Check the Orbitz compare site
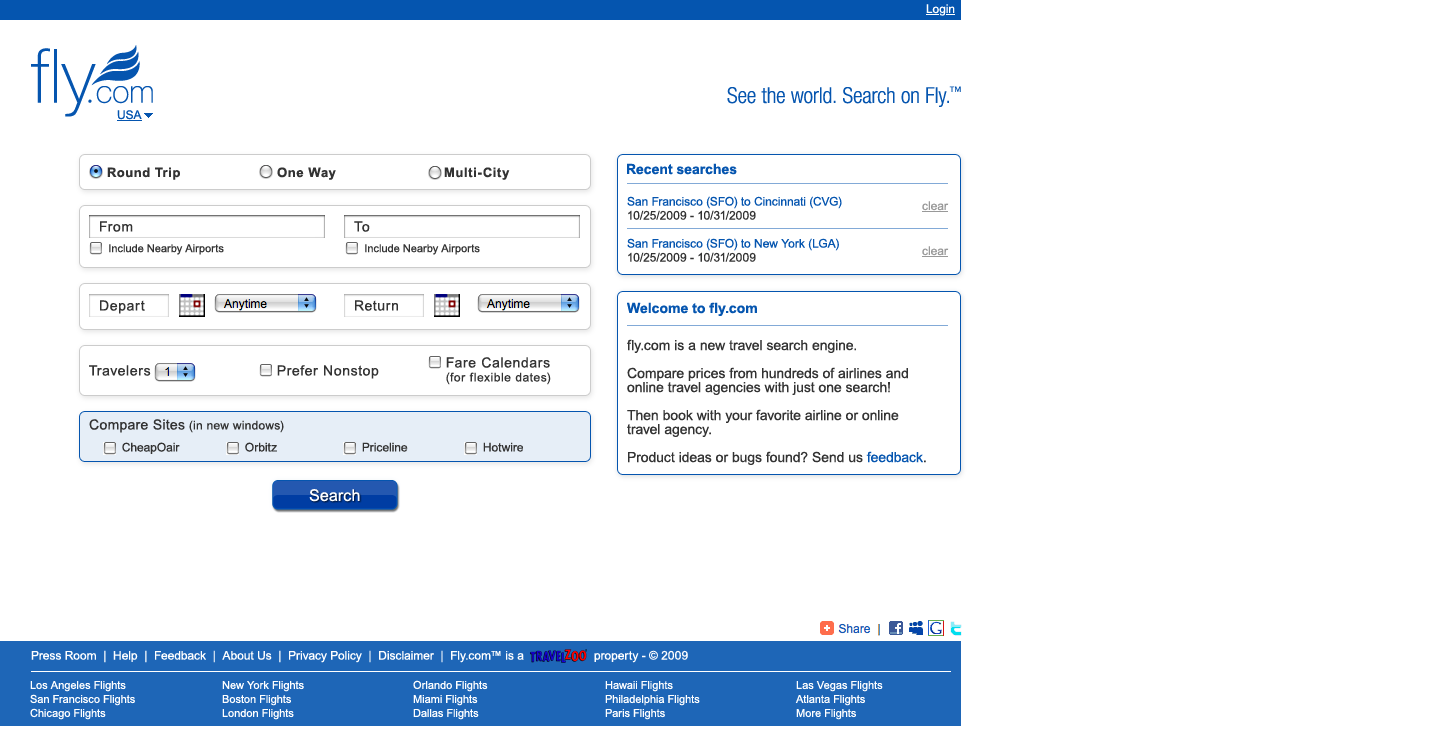Image resolution: width=1440 pixels, height=742 pixels. pyautogui.click(x=233, y=448)
